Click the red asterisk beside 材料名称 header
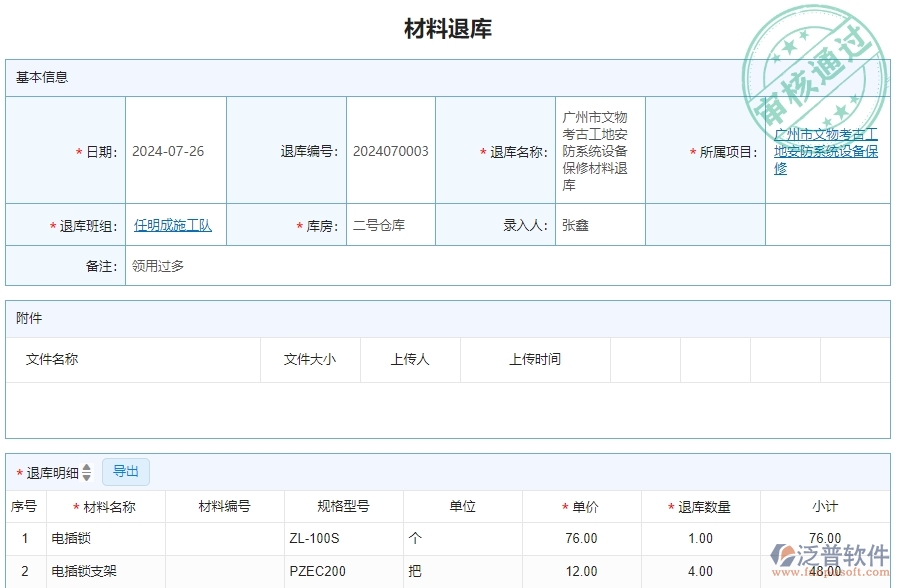 coord(75,507)
